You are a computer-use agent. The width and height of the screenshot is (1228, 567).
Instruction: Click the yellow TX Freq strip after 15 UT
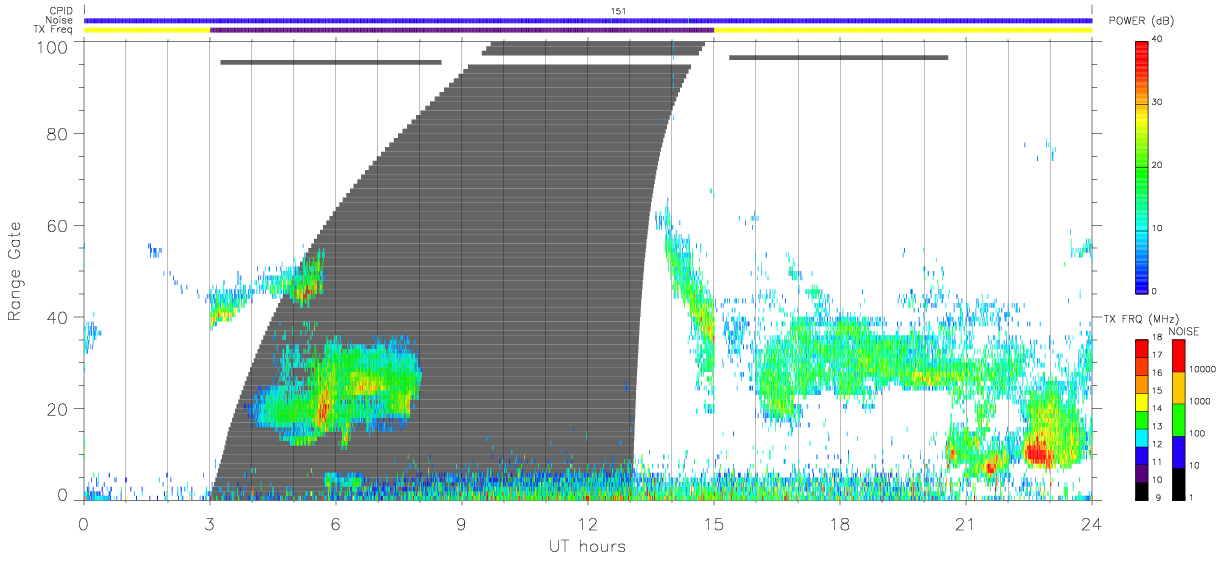[x=903, y=30]
